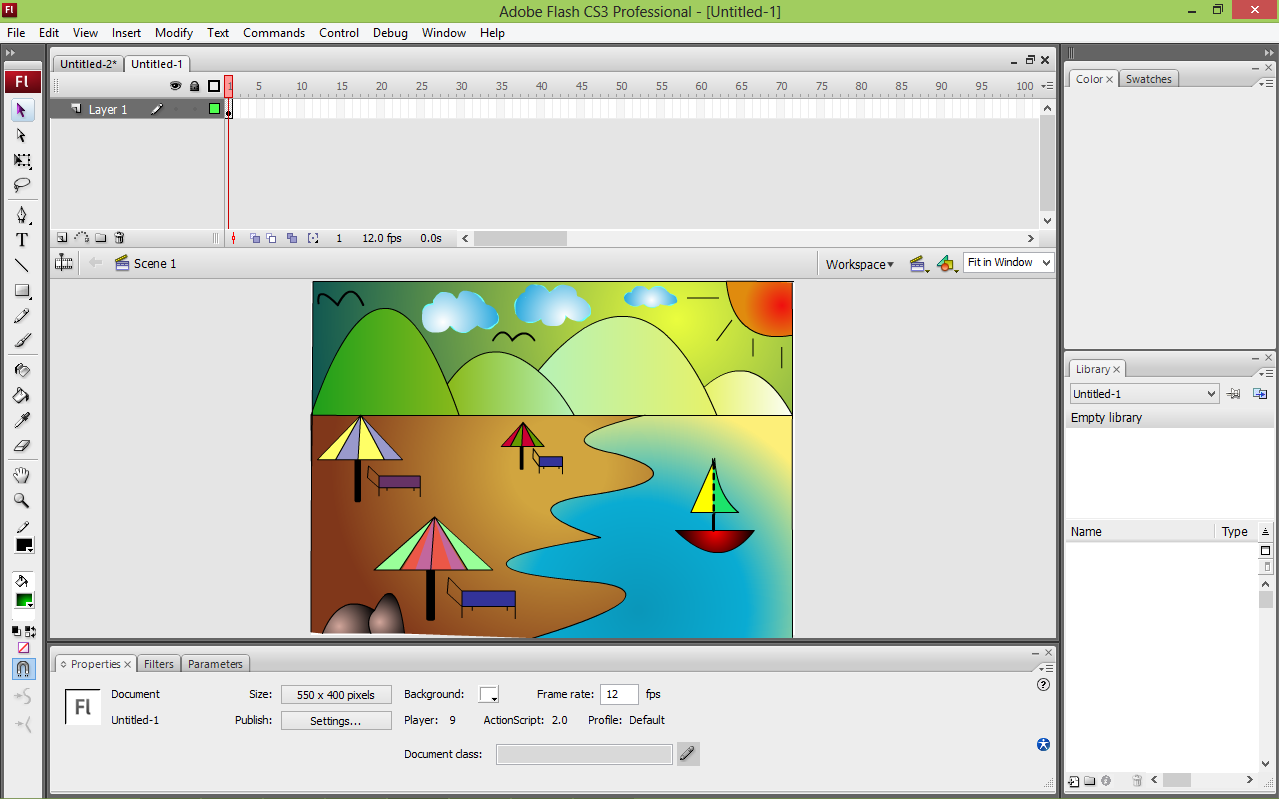The width and height of the screenshot is (1279, 799).
Task: Select the Selection (arrow) tool
Action: coord(22,109)
